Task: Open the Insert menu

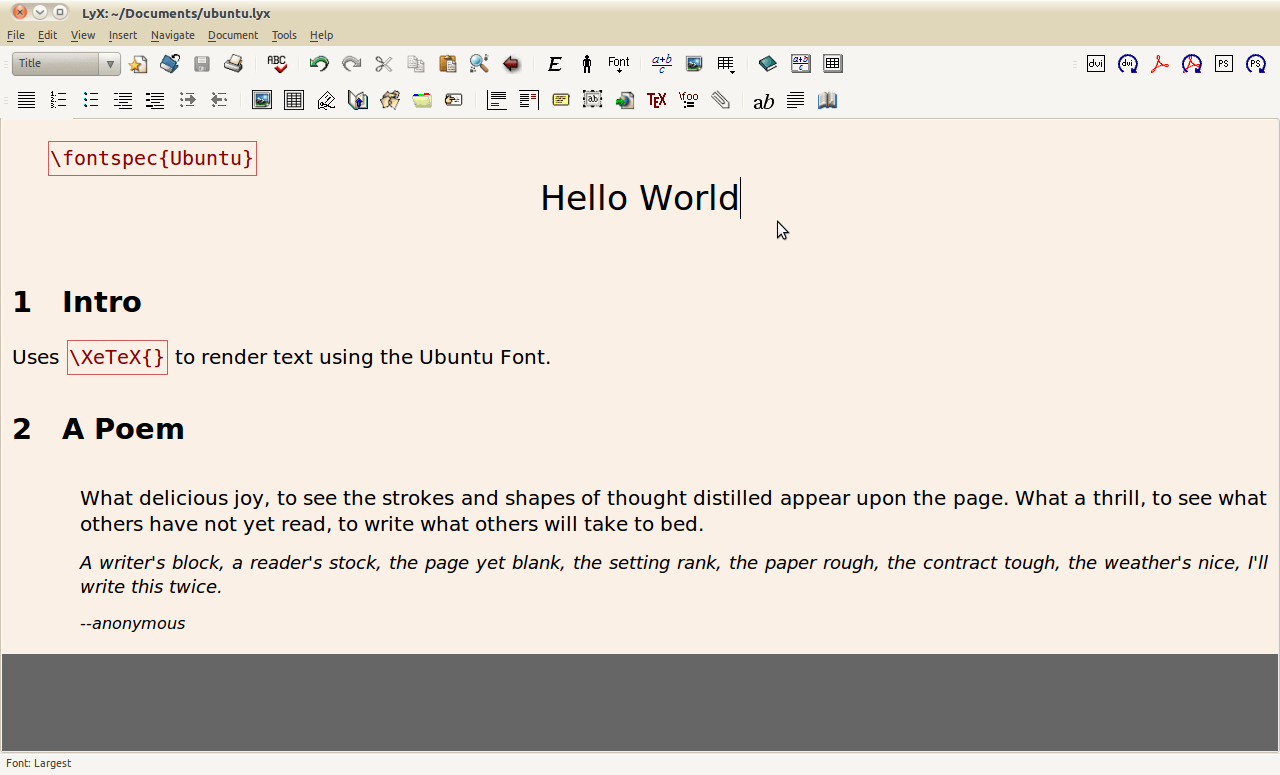Action: click(123, 35)
